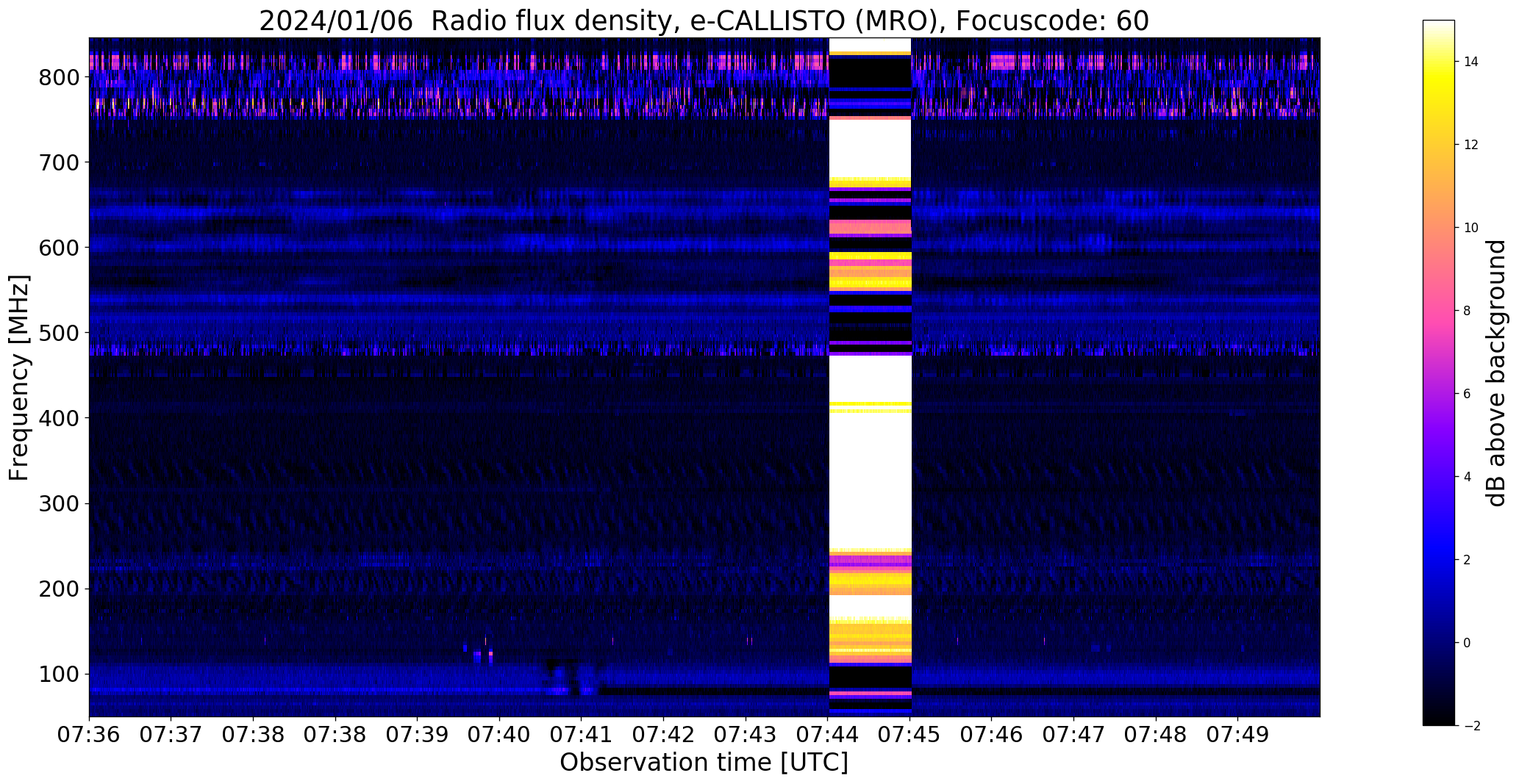Image resolution: width=1519 pixels, height=784 pixels.
Task: Click the 'dB above background' colorbar label
Action: coord(1496,373)
